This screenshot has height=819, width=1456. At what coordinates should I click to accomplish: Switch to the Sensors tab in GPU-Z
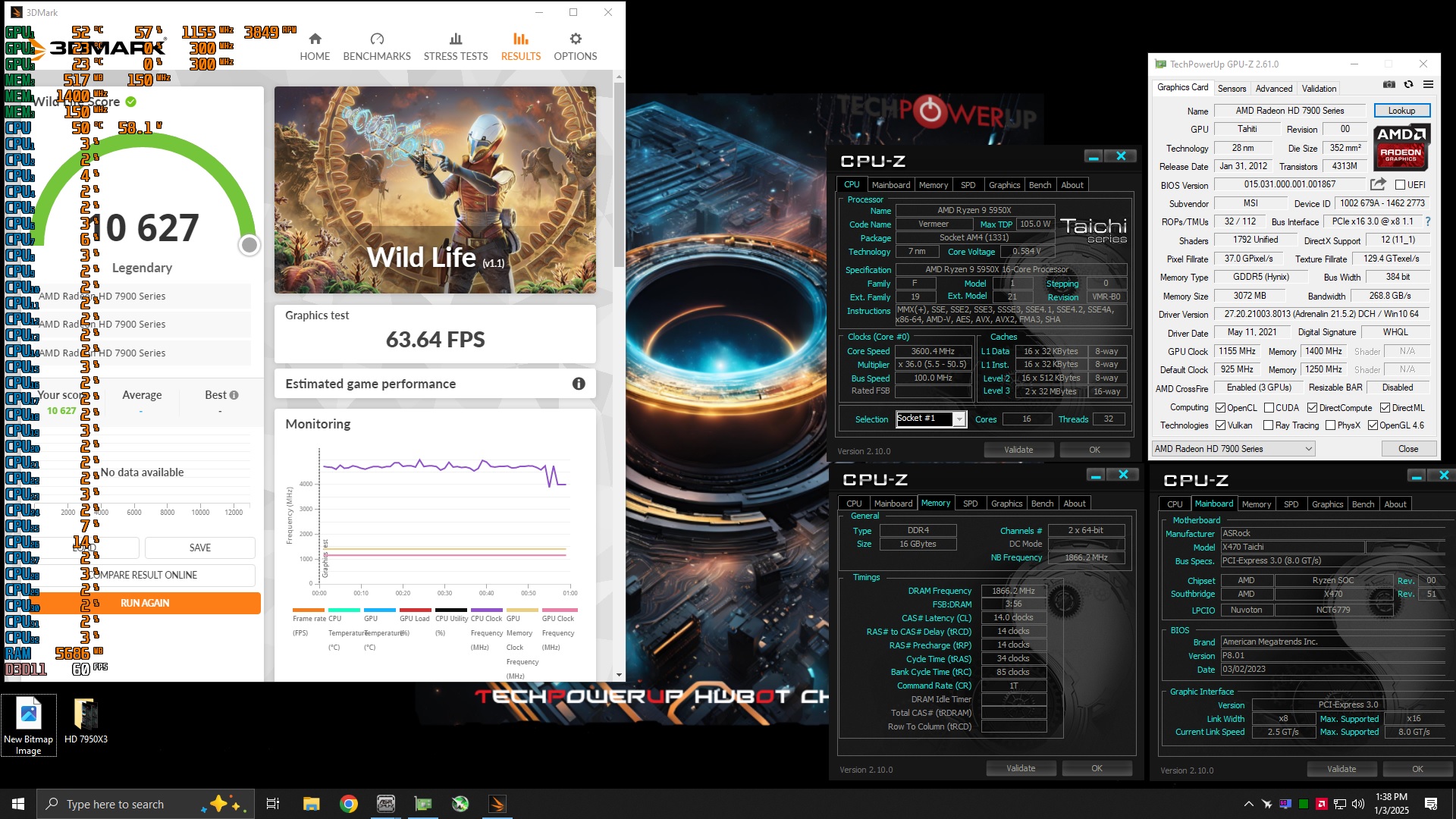(1232, 88)
